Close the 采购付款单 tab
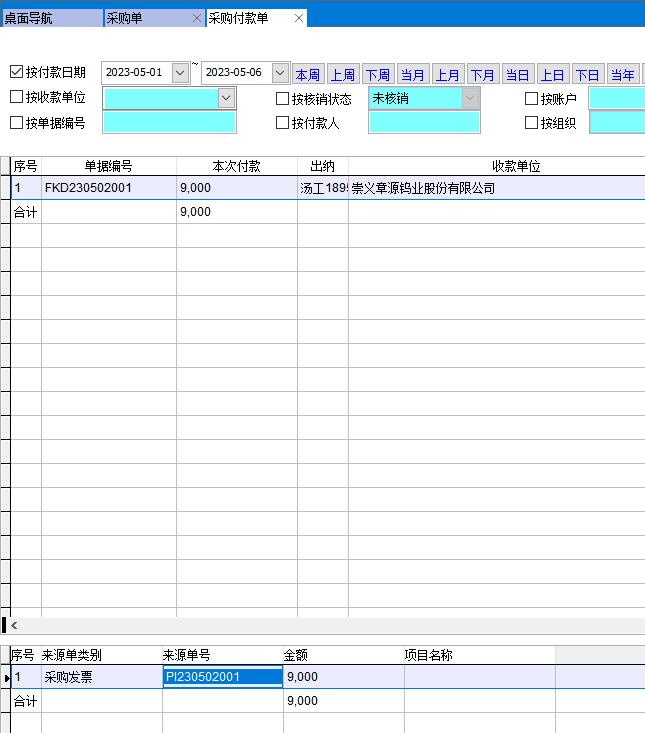This screenshot has height=733, width=645. 298,18
